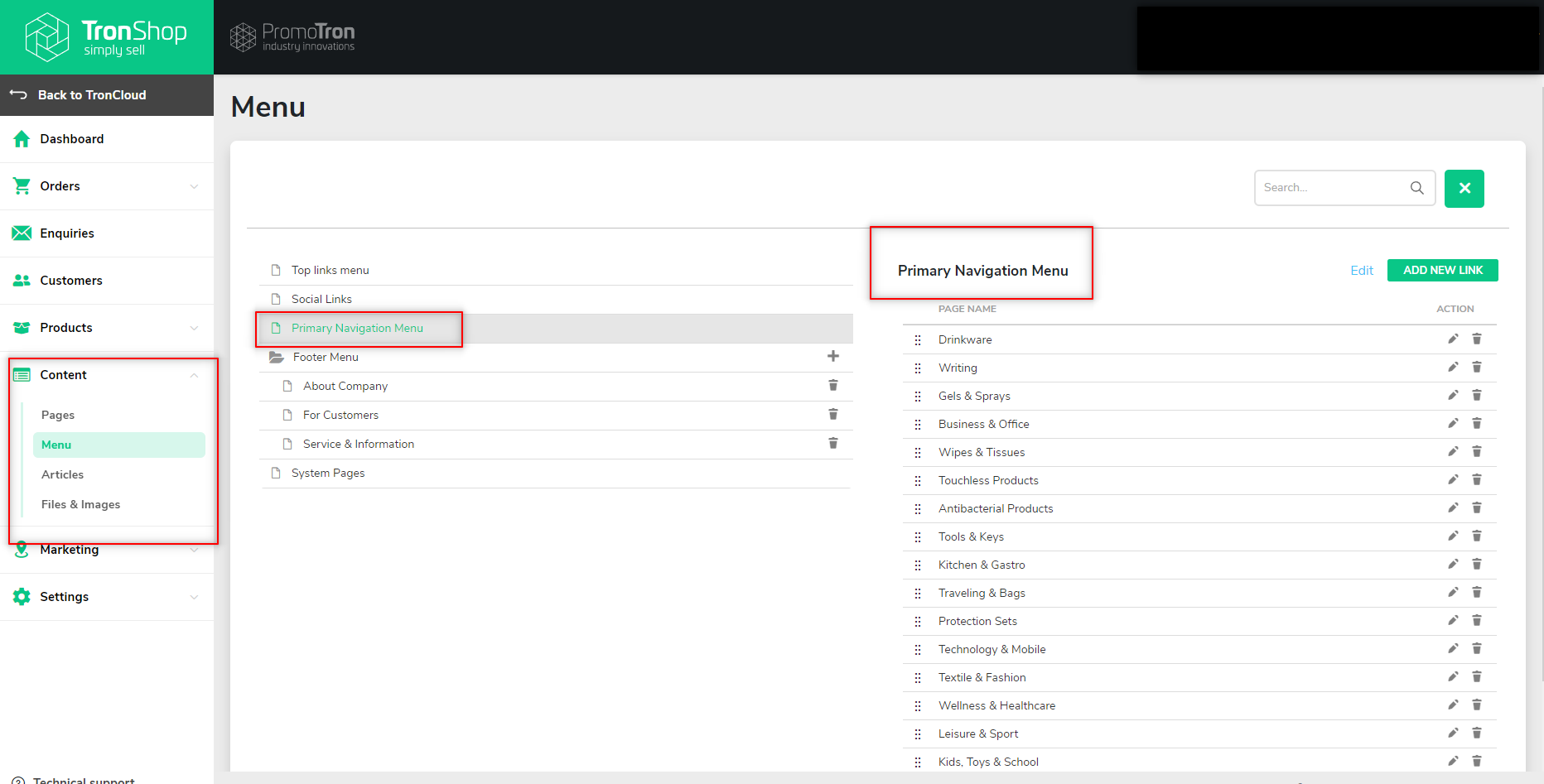This screenshot has width=1544, height=784.
Task: Select Service & Information in the tree
Action: click(x=359, y=444)
